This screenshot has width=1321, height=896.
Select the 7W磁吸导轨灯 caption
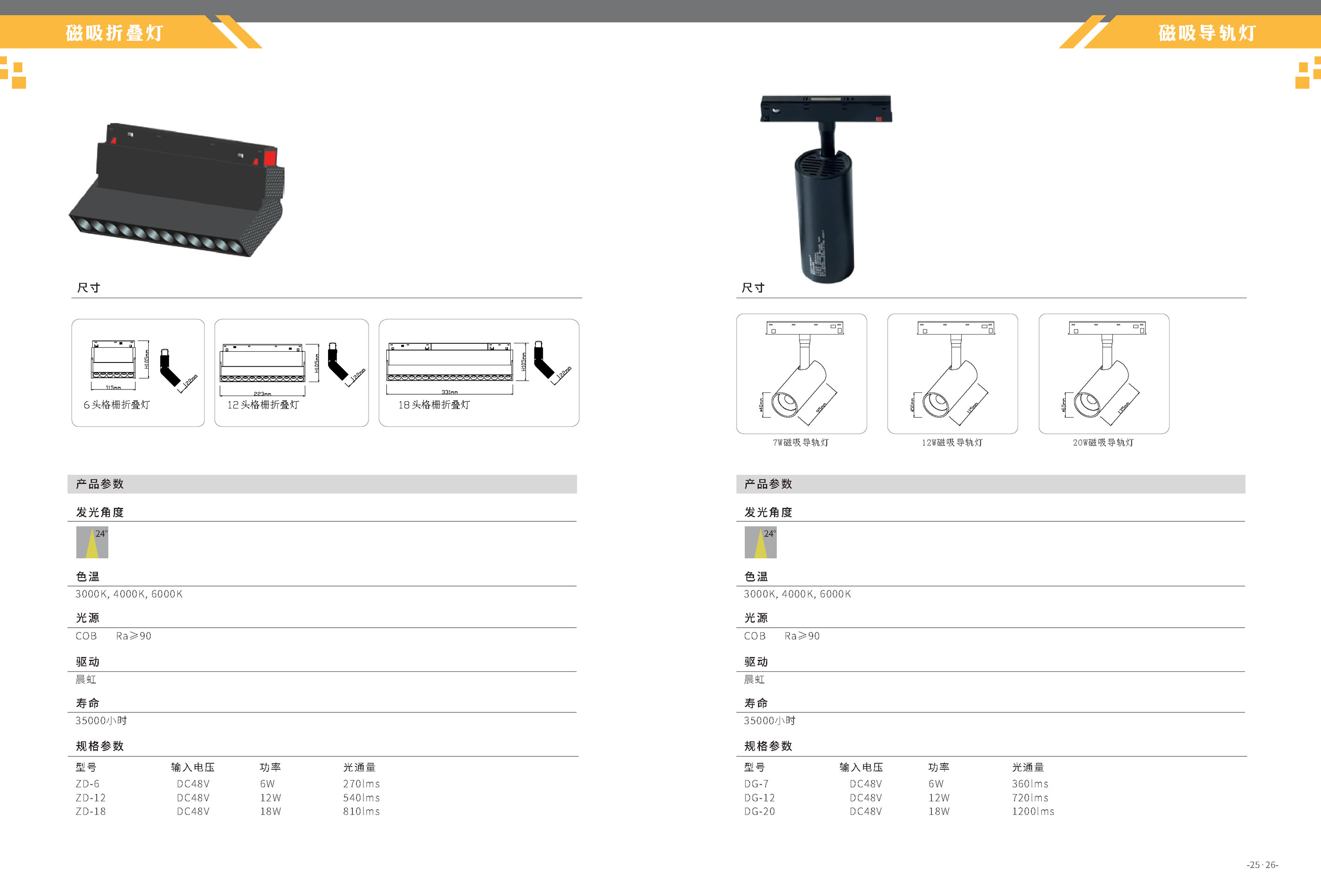(x=801, y=442)
